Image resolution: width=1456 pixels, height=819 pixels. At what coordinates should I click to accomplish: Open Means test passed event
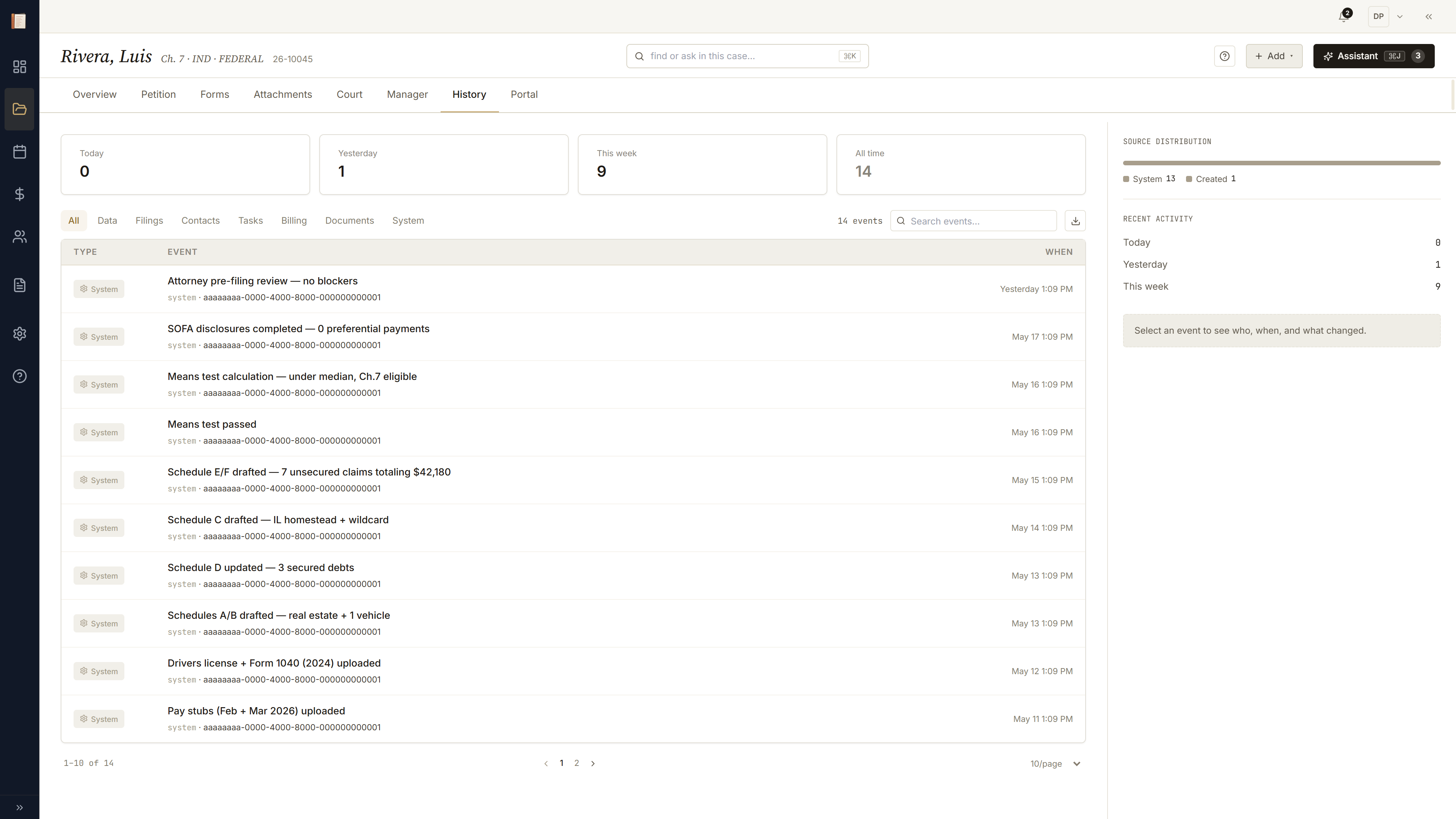573,432
